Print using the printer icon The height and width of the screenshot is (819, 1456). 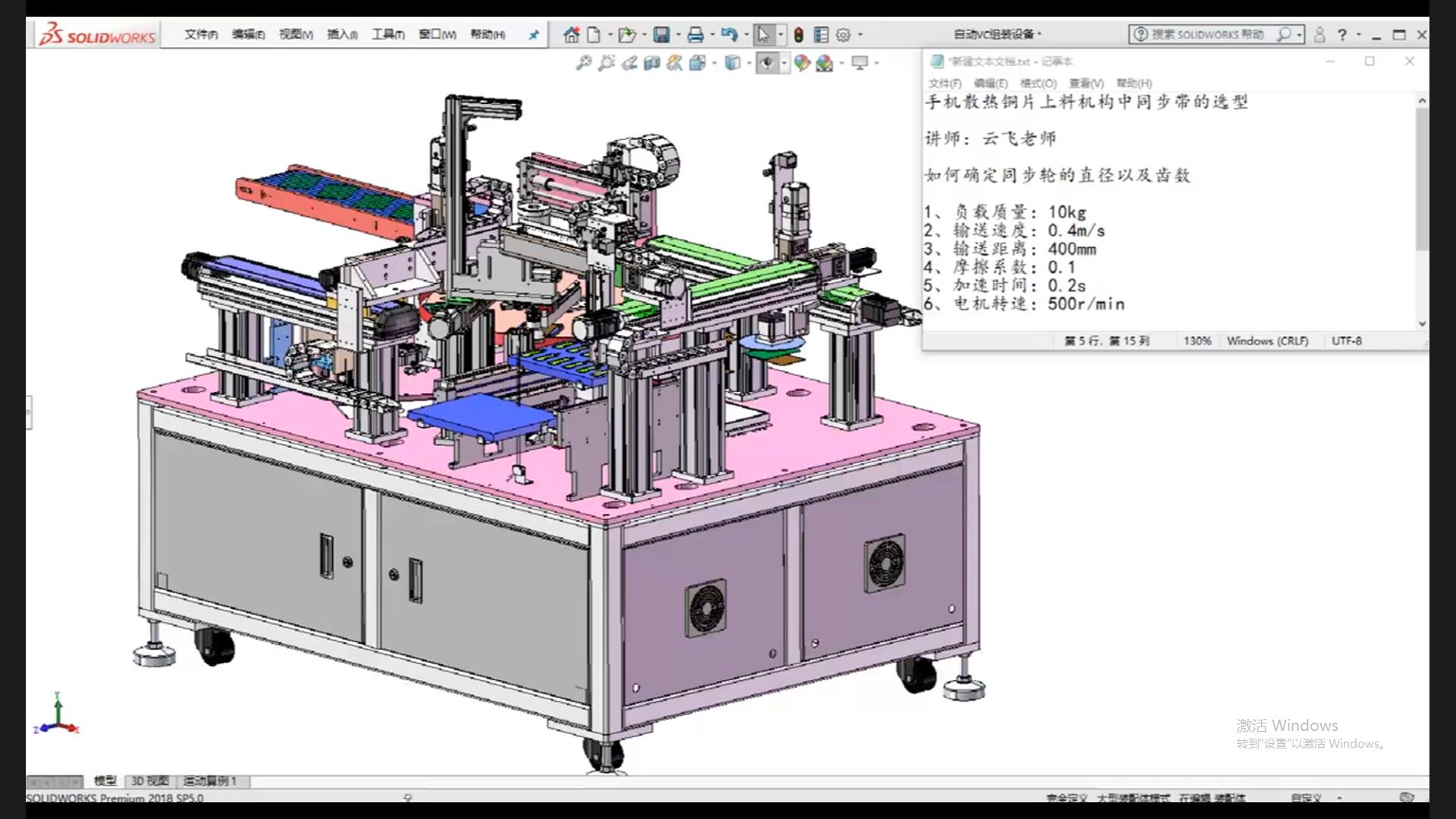coord(695,34)
